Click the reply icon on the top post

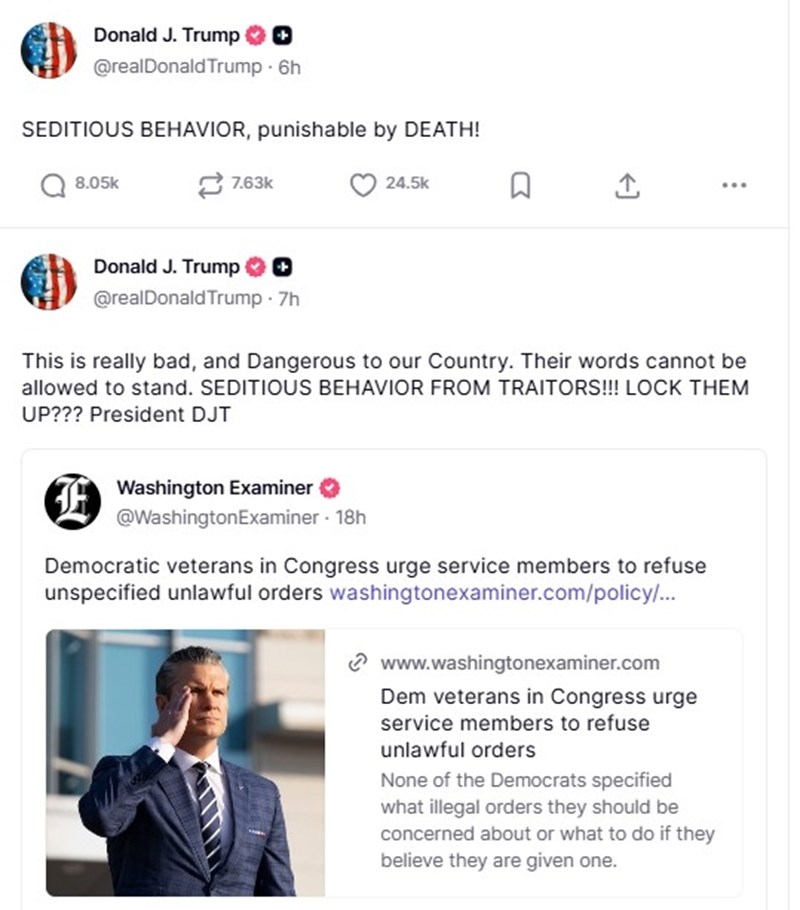[x=54, y=184]
